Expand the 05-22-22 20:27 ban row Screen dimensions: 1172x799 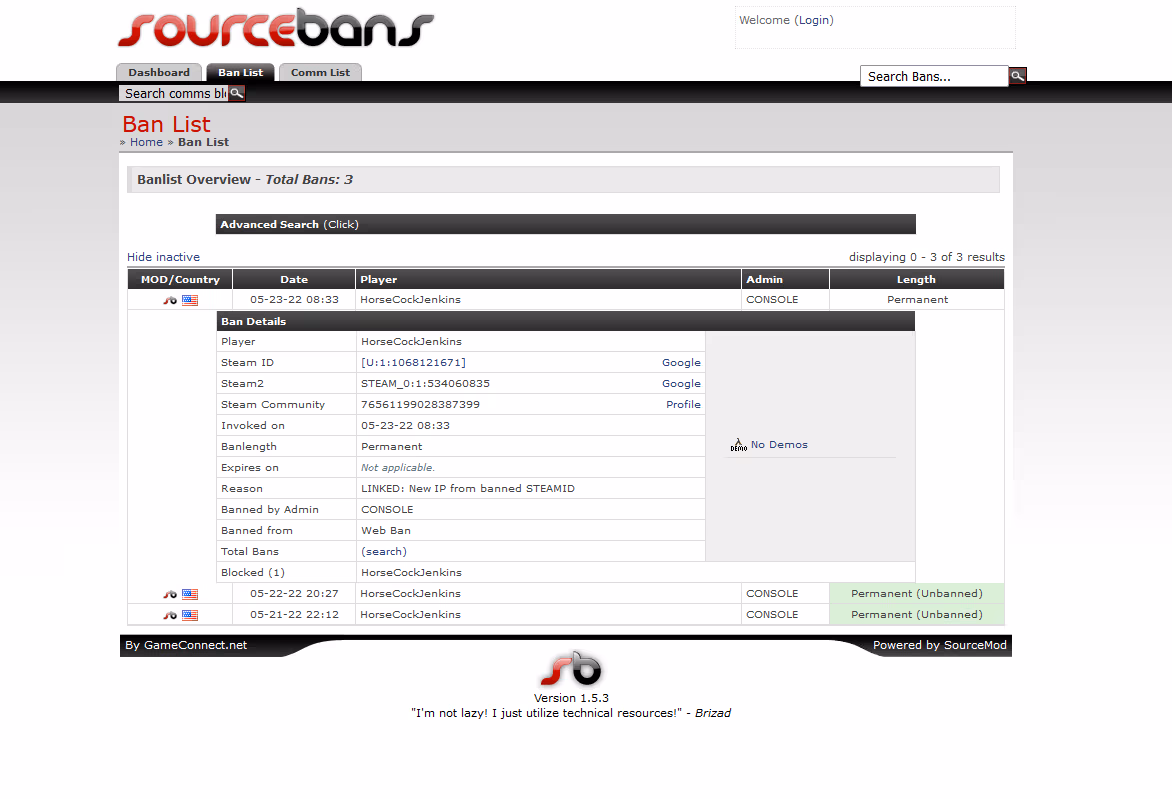[566, 593]
